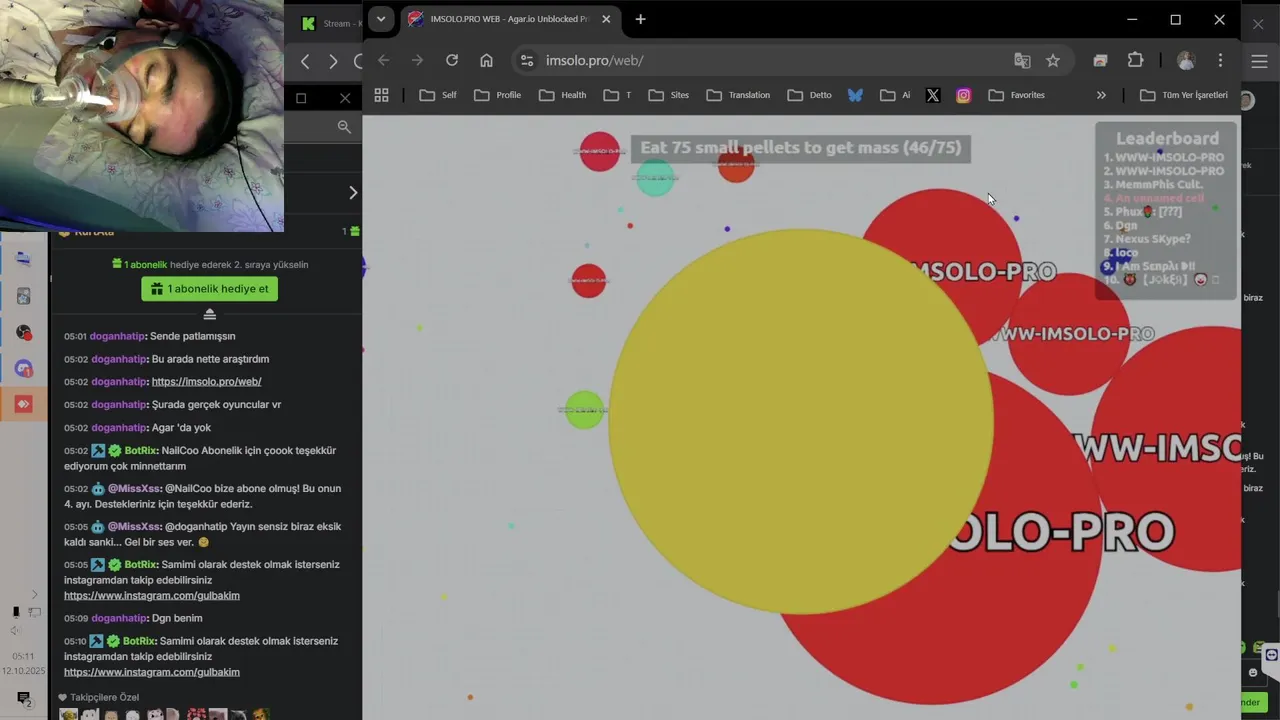Viewport: 1280px width, 720px height.
Task: Open the red extension icon beside extensions
Action: click(1100, 60)
